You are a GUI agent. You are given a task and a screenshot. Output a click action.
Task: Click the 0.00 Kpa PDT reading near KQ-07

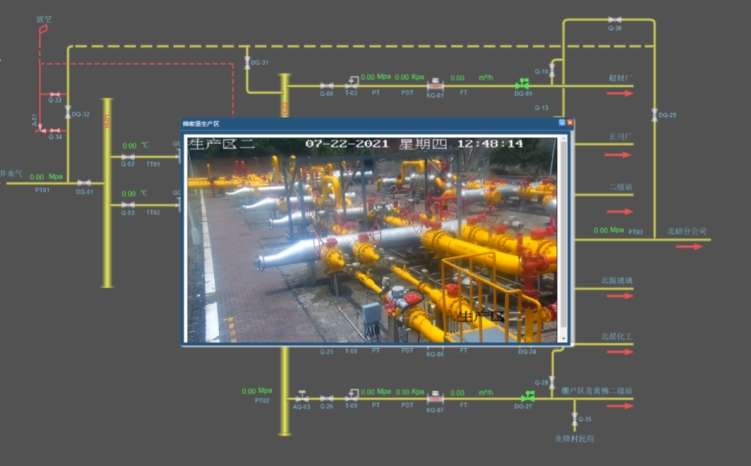(x=410, y=392)
